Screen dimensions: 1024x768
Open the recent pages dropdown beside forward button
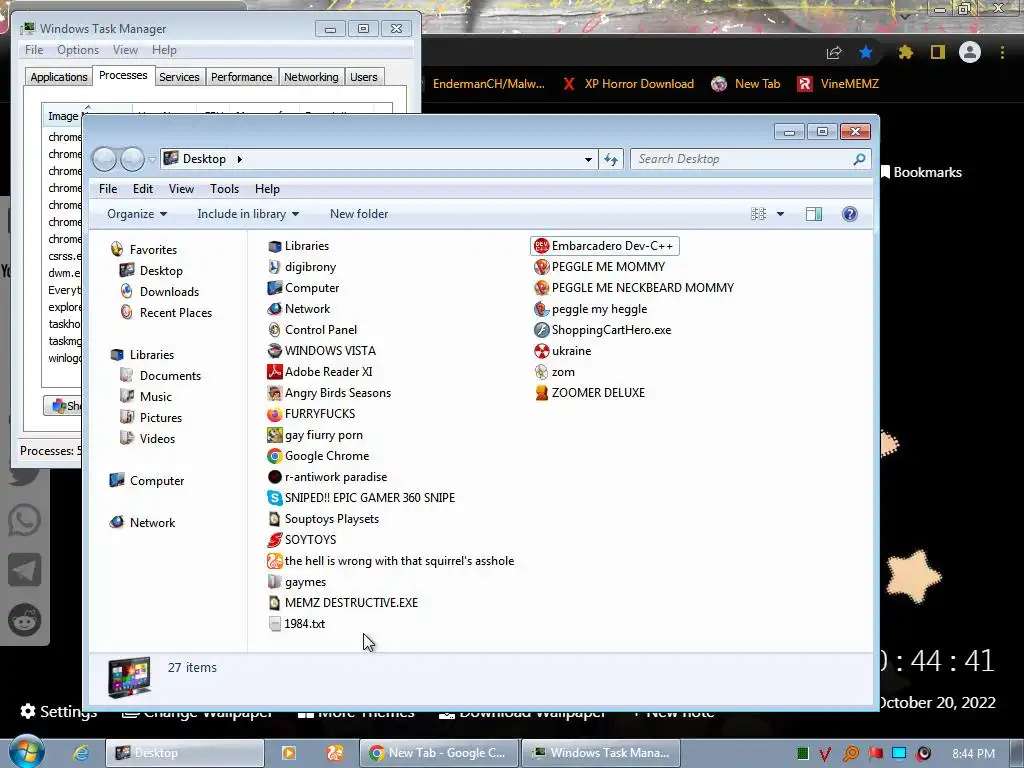tap(152, 159)
